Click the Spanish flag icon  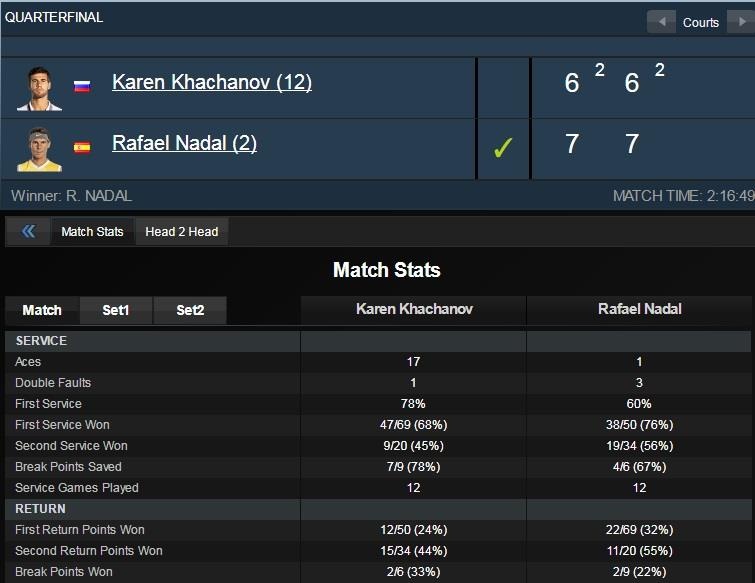tap(82, 148)
